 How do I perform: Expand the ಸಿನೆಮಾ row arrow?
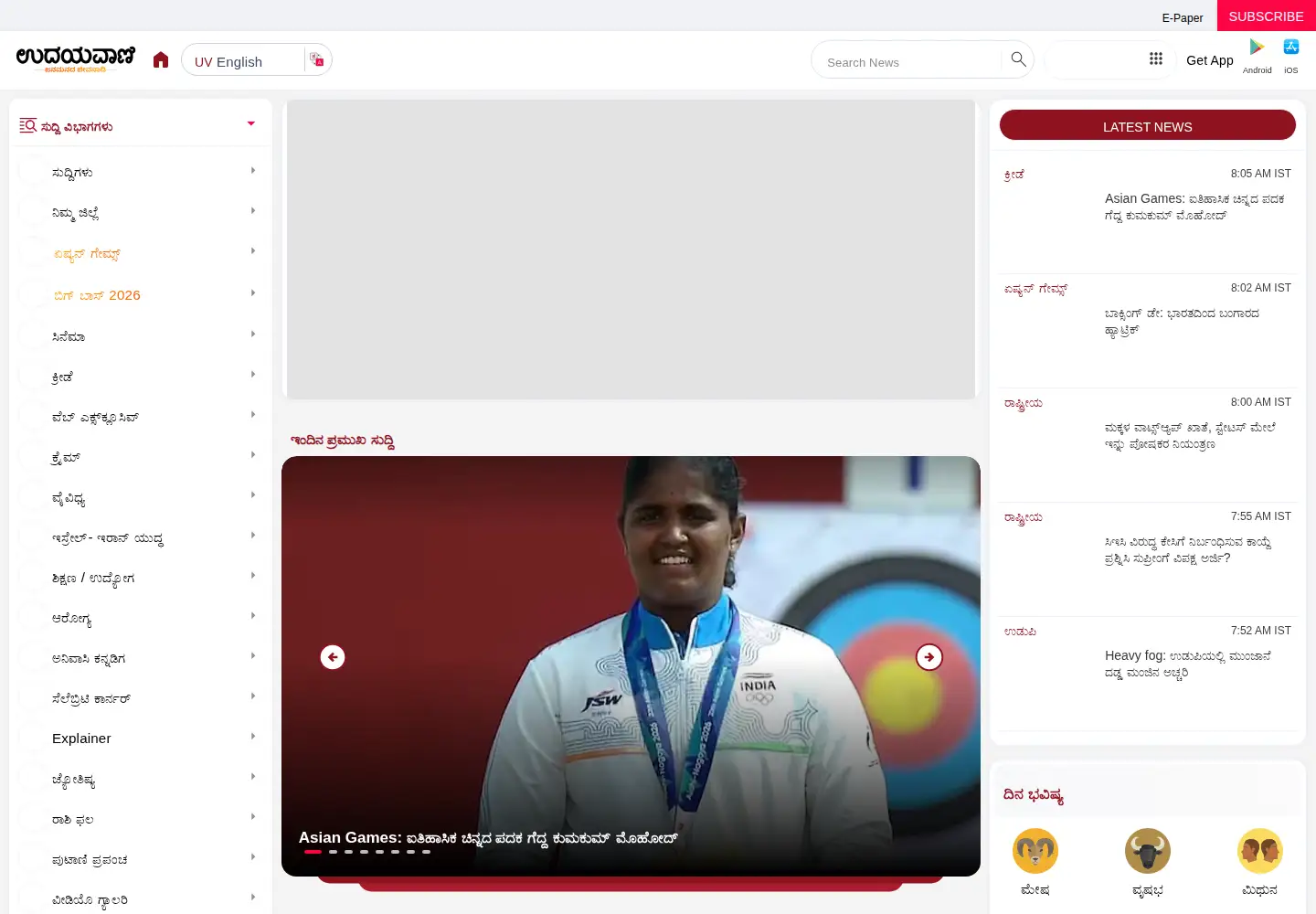253,335
